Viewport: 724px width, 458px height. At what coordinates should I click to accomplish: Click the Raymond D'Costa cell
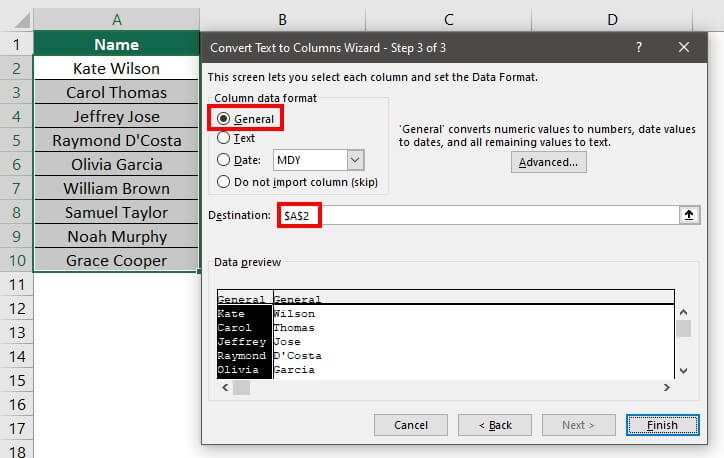coord(117,140)
